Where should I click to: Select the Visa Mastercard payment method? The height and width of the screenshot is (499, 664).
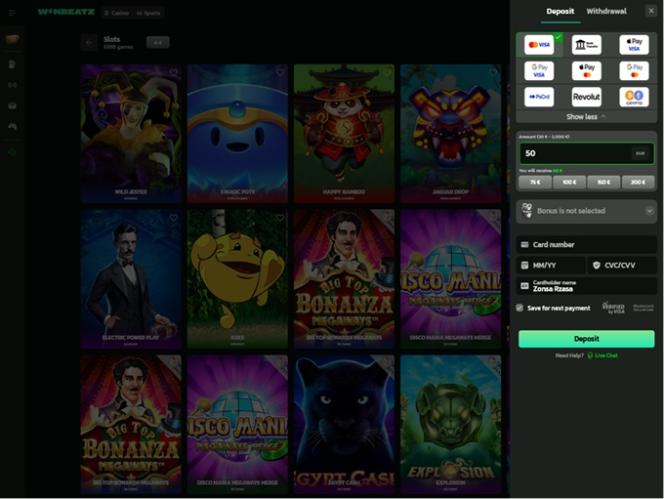click(540, 45)
